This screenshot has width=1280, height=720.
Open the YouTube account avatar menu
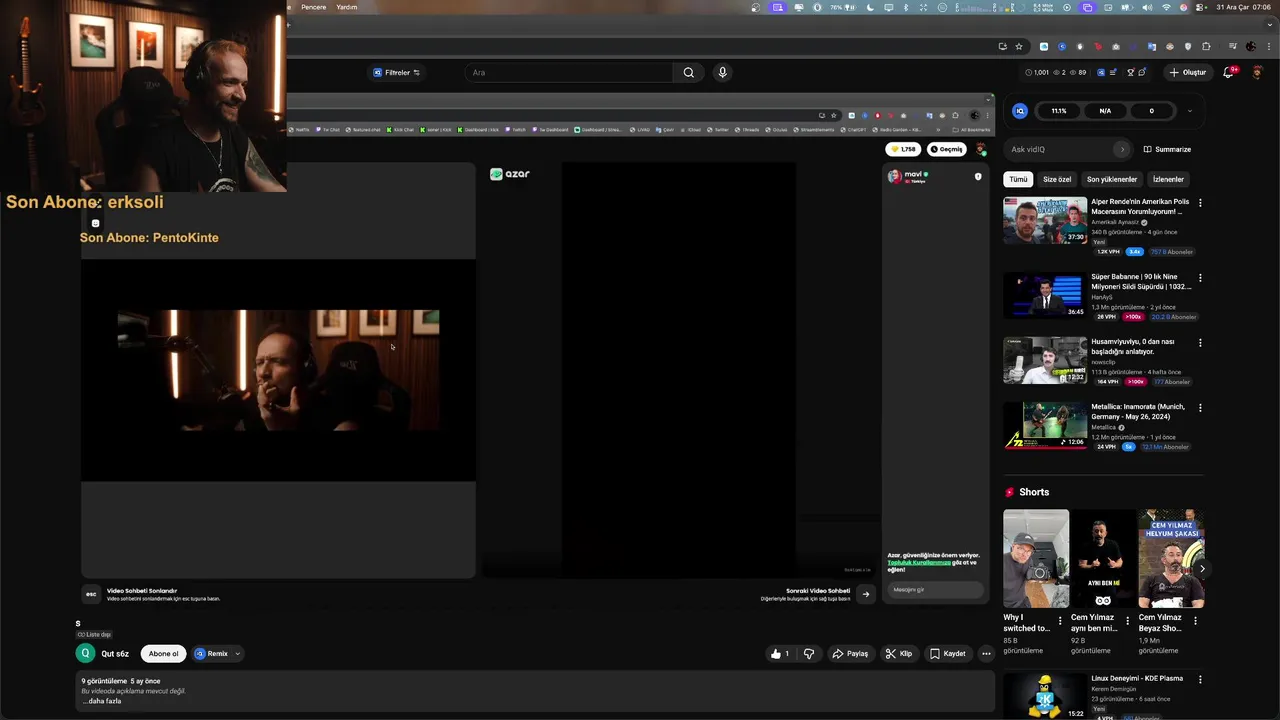coord(1258,72)
